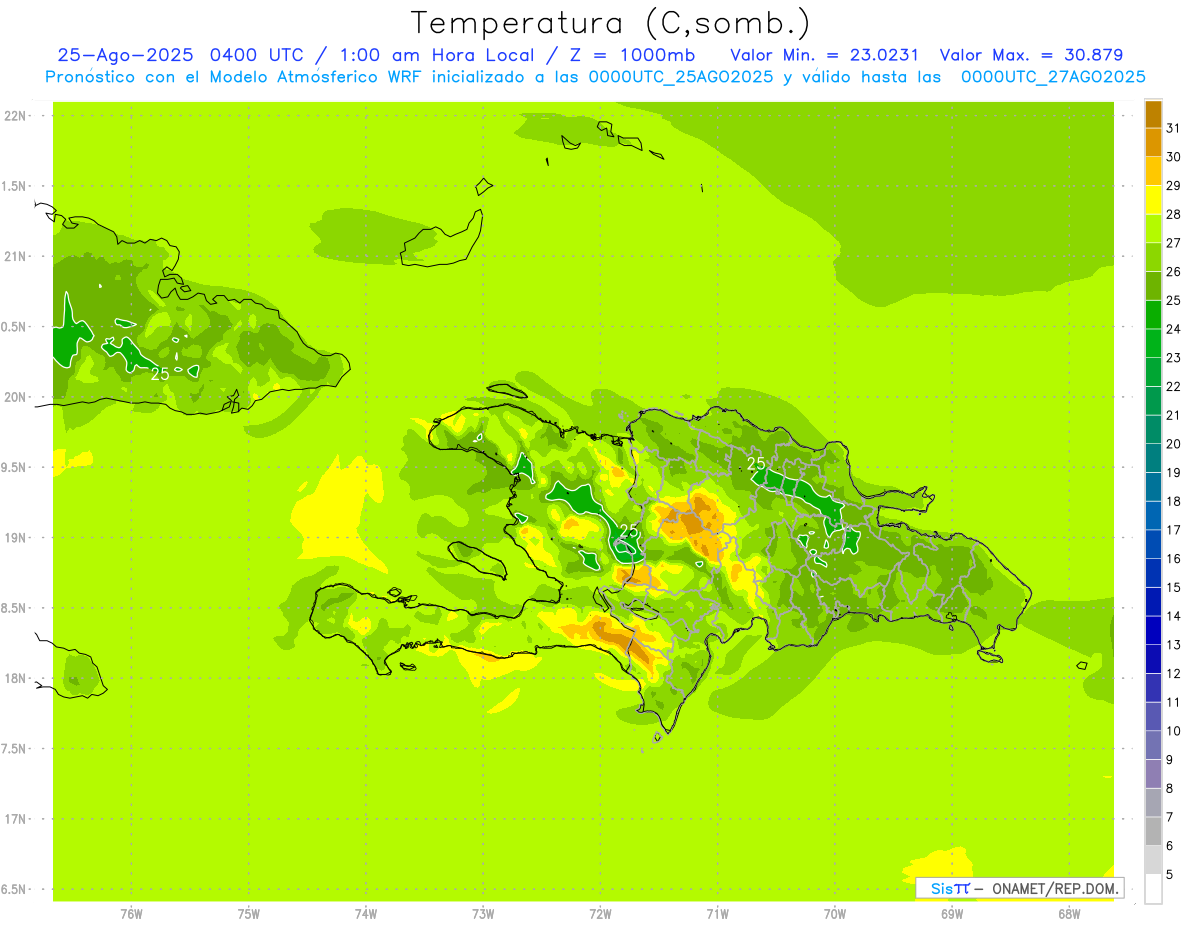
Task: Pick the yellow legend swatch between 28 and 29
Action: pyautogui.click(x=1153, y=200)
